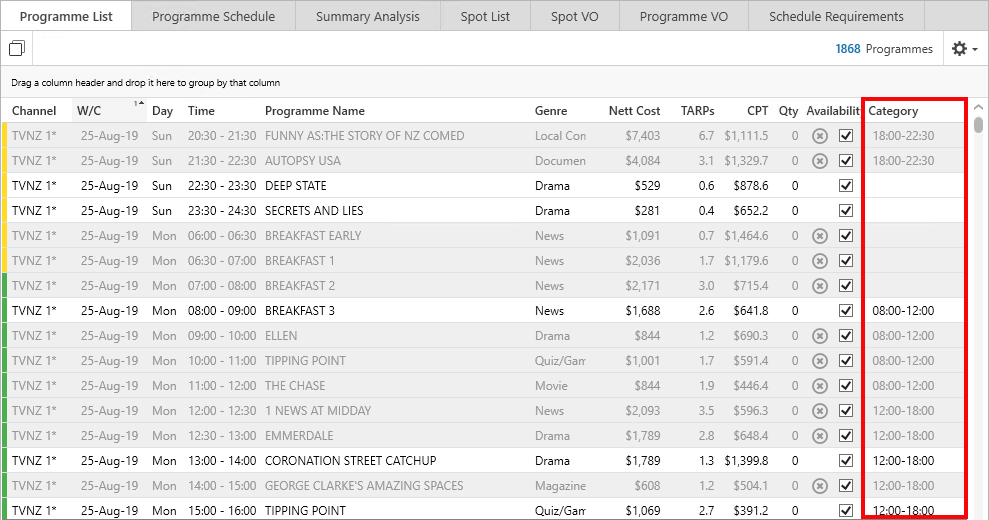Sort by the CPT column header
Screen dimensions: 989x520
758,111
